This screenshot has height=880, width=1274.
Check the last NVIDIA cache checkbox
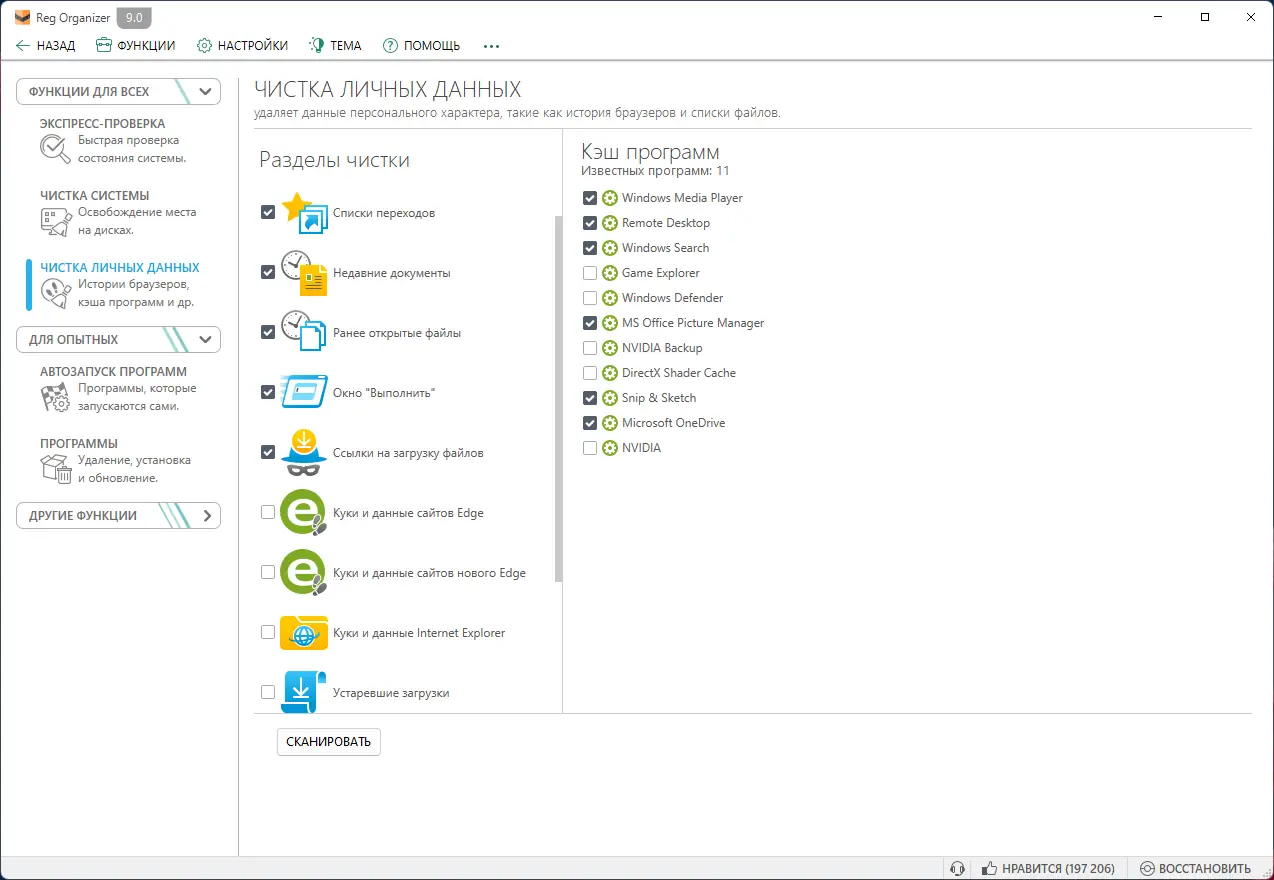[x=590, y=448]
